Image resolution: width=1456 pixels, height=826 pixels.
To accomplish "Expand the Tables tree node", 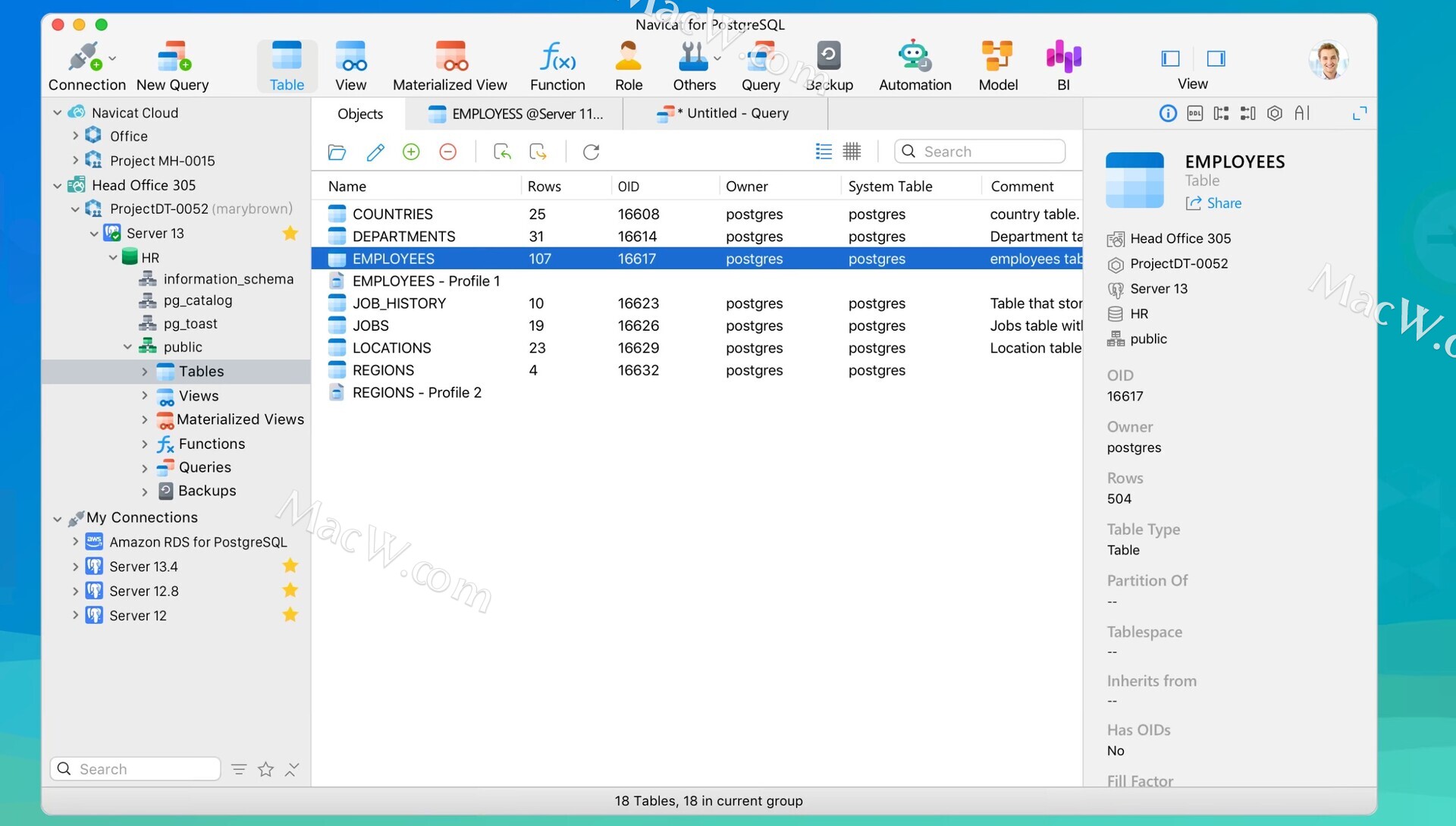I will click(144, 372).
